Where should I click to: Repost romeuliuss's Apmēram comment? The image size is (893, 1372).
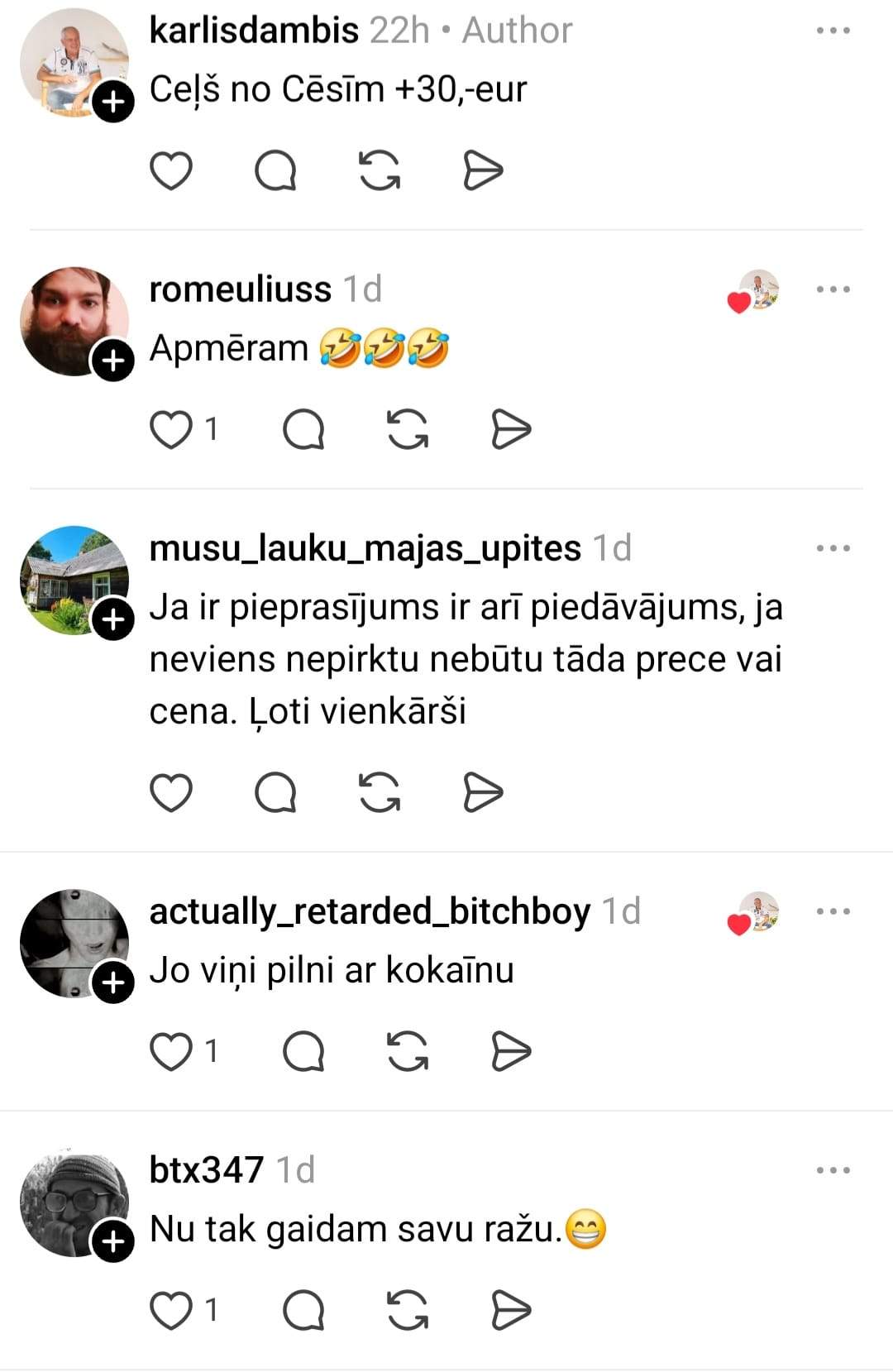point(408,429)
